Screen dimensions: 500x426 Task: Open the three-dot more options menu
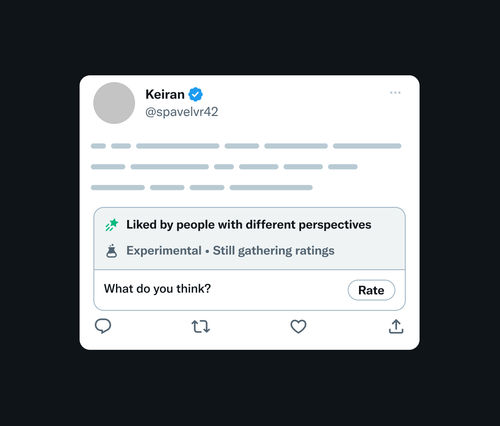coord(395,93)
